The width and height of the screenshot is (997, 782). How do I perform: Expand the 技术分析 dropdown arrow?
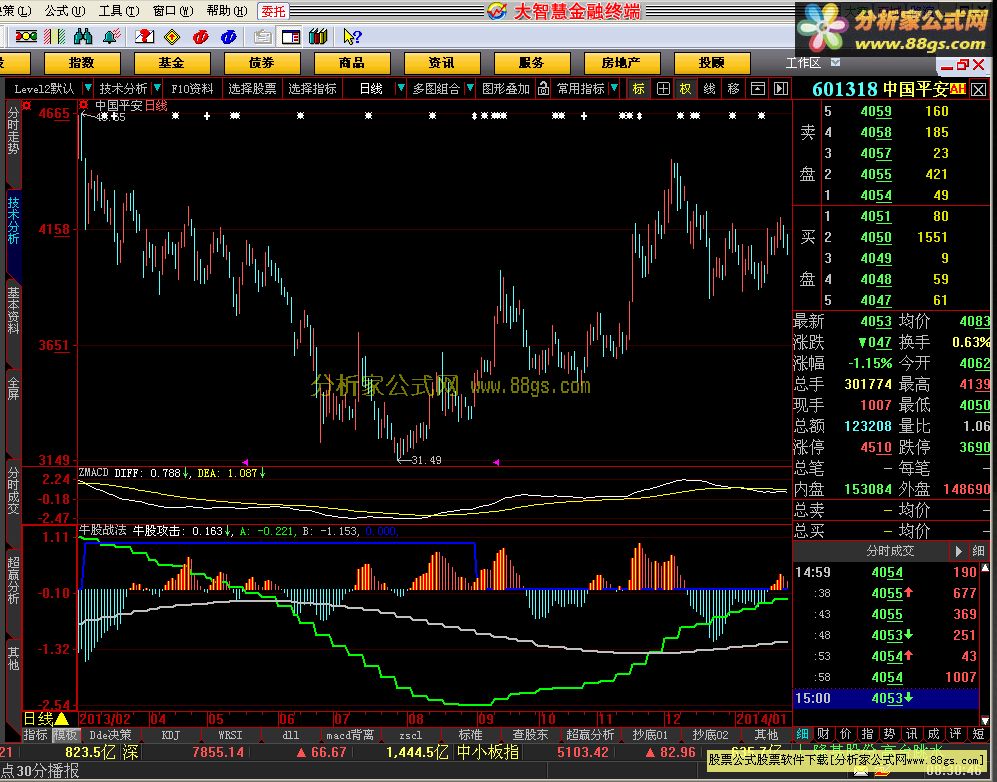point(157,88)
